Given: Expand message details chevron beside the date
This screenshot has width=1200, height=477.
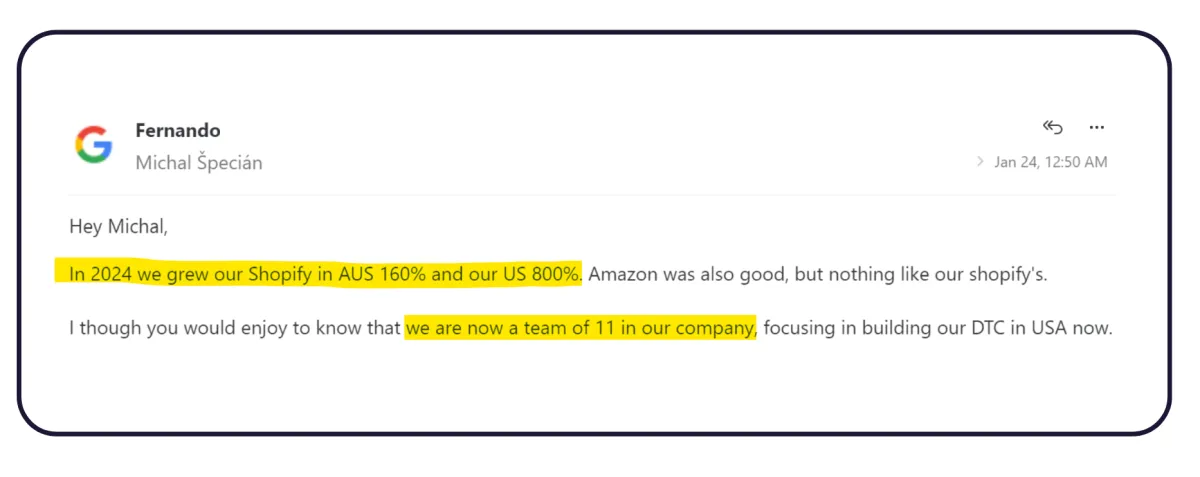Looking at the screenshot, I should (x=980, y=162).
